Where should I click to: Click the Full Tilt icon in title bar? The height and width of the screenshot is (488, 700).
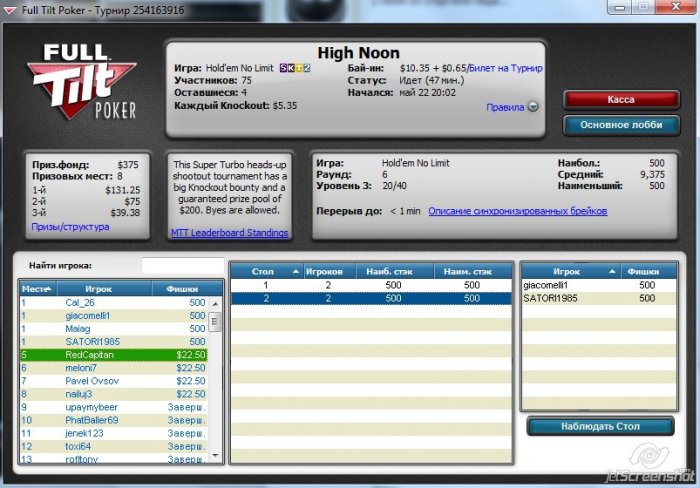click(11, 9)
